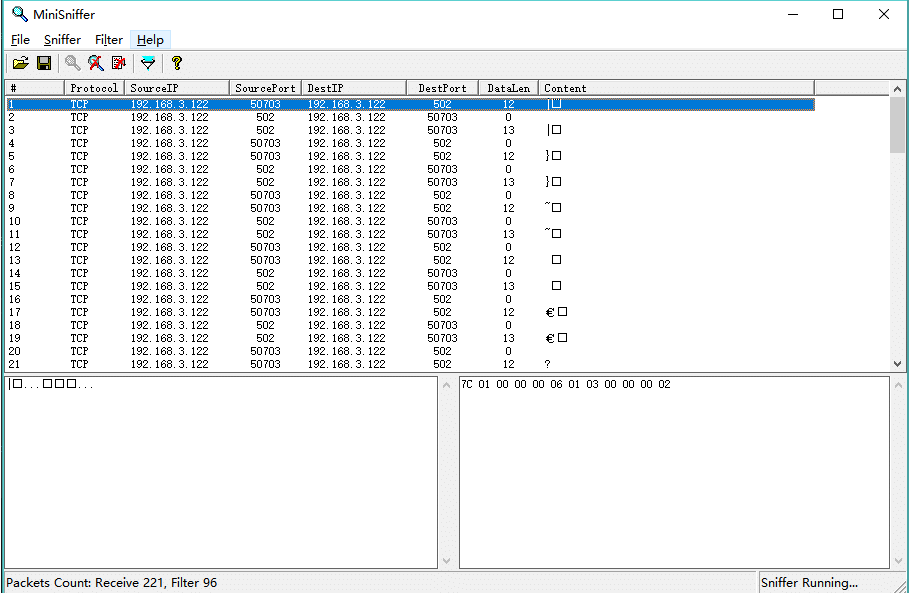Clear the packet list using the toolbar icon

click(x=119, y=63)
